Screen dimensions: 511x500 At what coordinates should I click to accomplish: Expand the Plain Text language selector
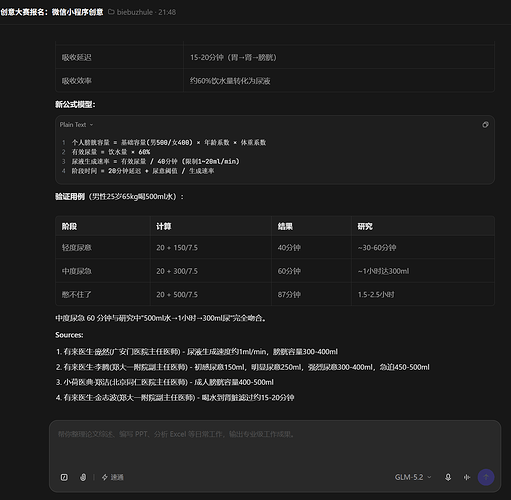click(76, 125)
